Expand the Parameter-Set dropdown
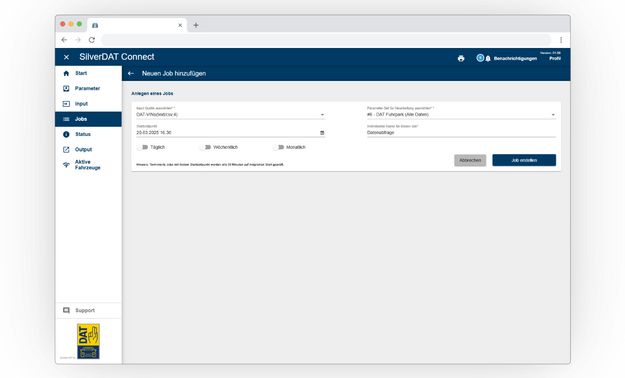 click(x=461, y=114)
